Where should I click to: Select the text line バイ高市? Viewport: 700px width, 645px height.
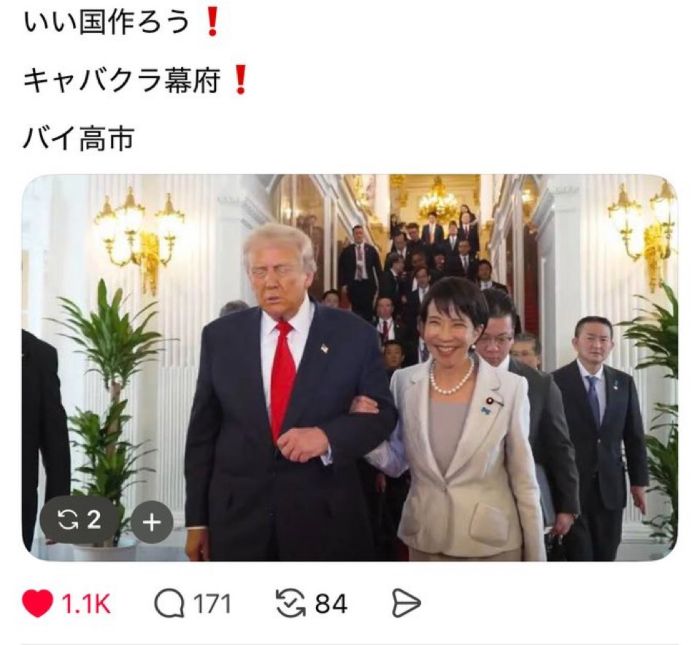[79, 138]
